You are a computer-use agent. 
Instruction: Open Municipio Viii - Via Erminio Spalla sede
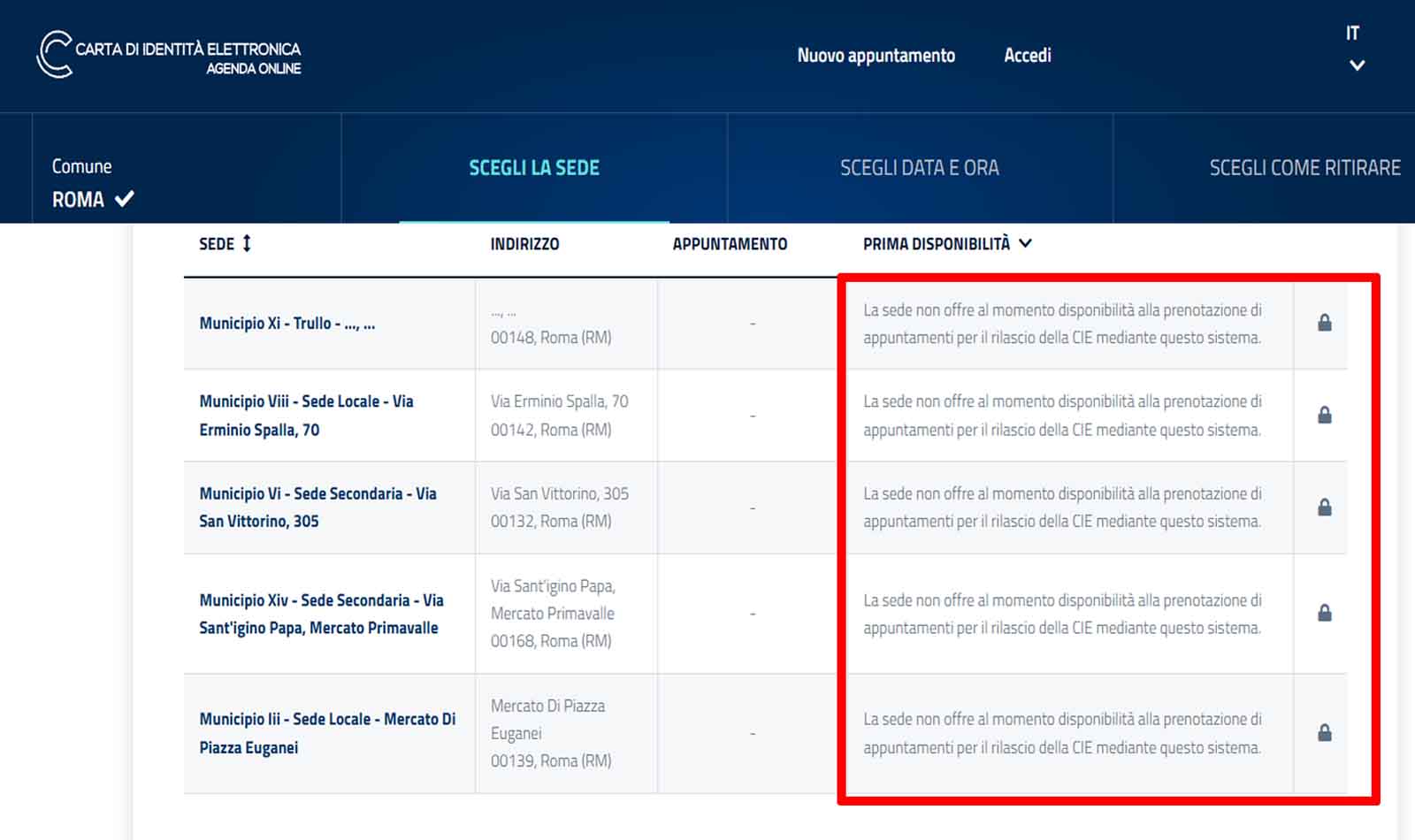pyautogui.click(x=306, y=416)
